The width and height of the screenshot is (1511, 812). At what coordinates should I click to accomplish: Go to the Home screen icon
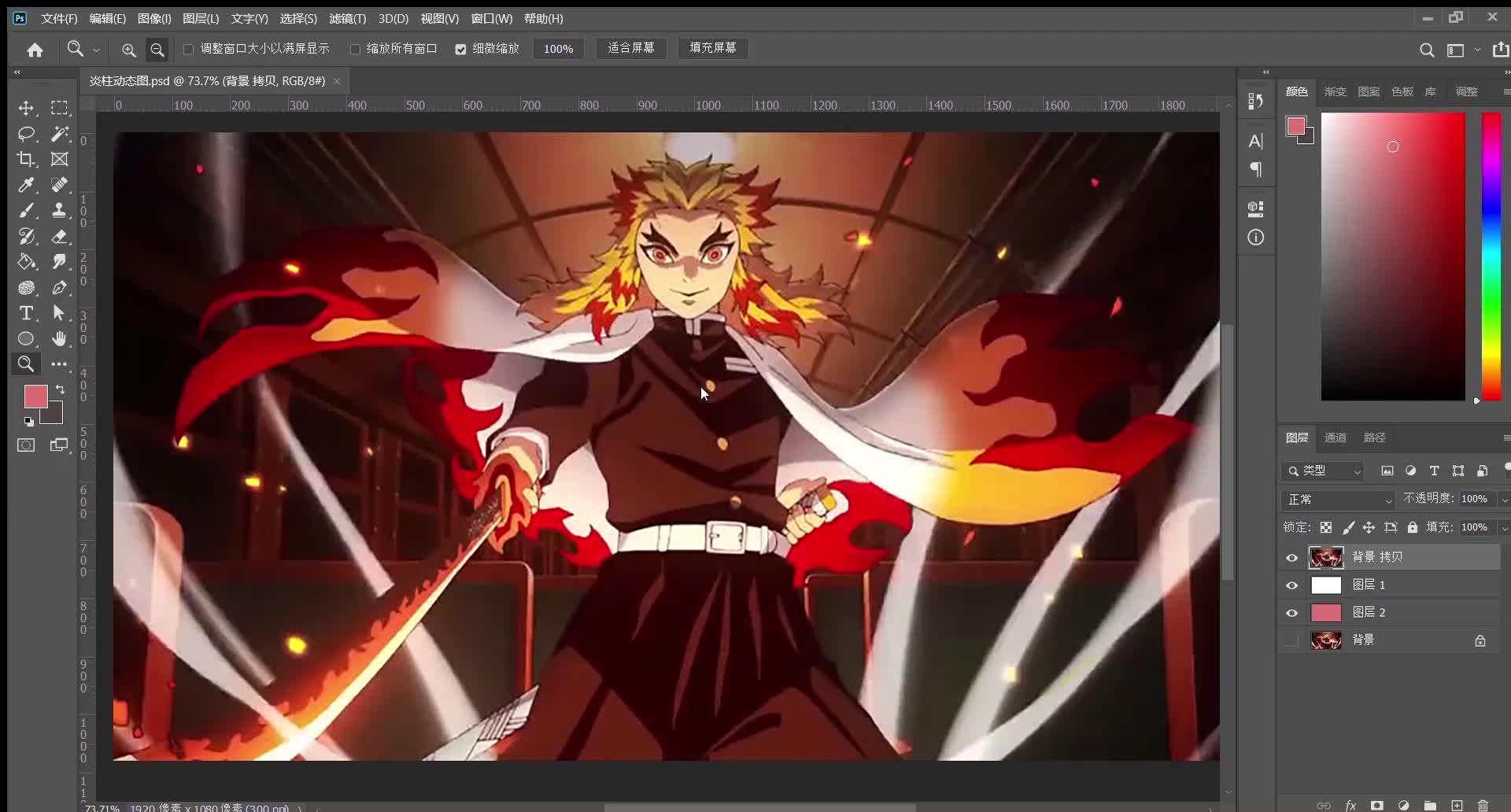35,50
